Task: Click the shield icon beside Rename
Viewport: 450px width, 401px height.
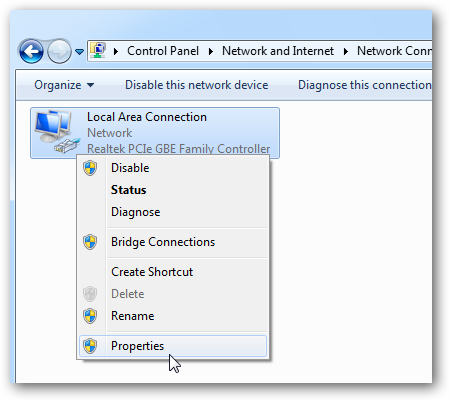Action: [x=90, y=316]
